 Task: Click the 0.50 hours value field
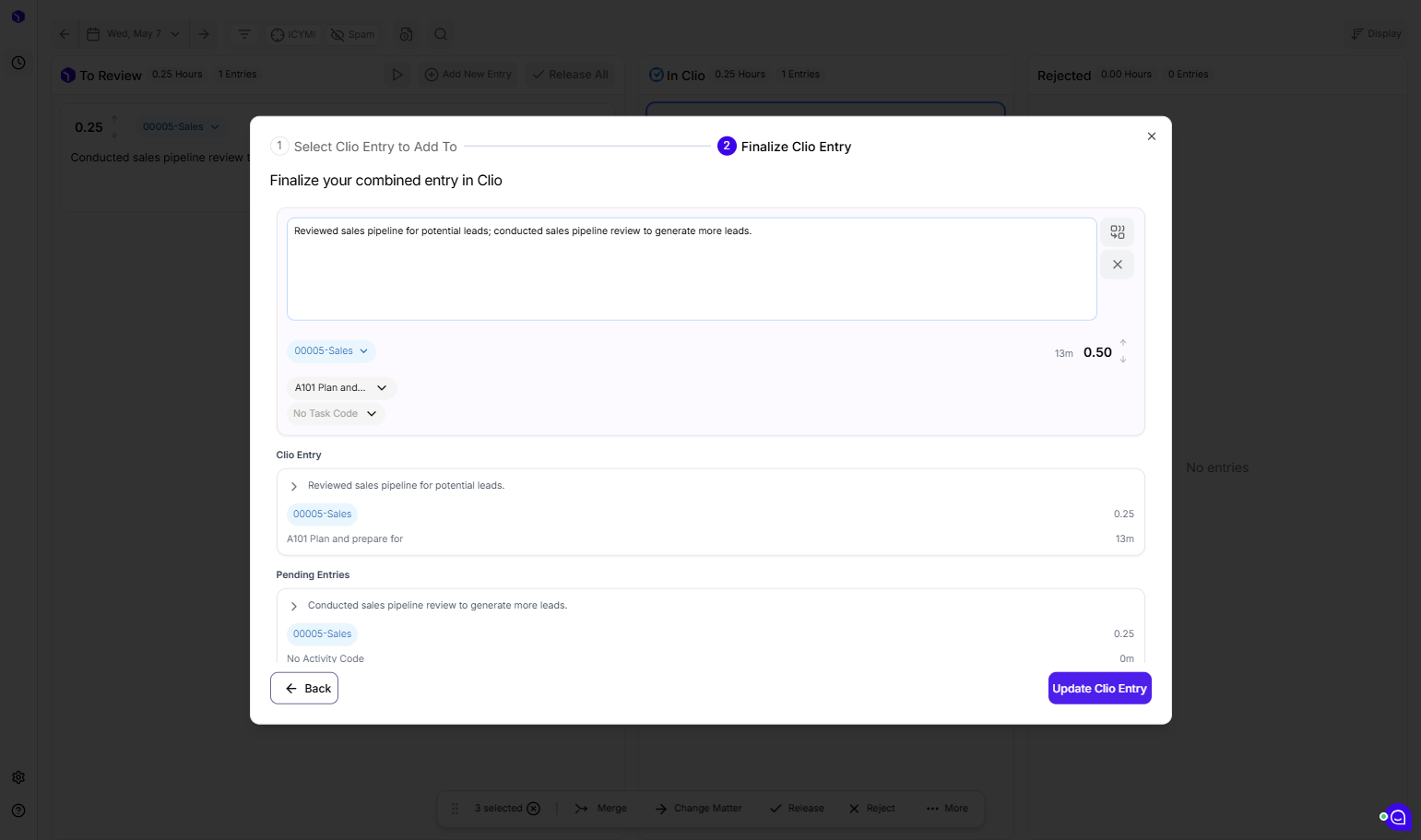pos(1097,352)
